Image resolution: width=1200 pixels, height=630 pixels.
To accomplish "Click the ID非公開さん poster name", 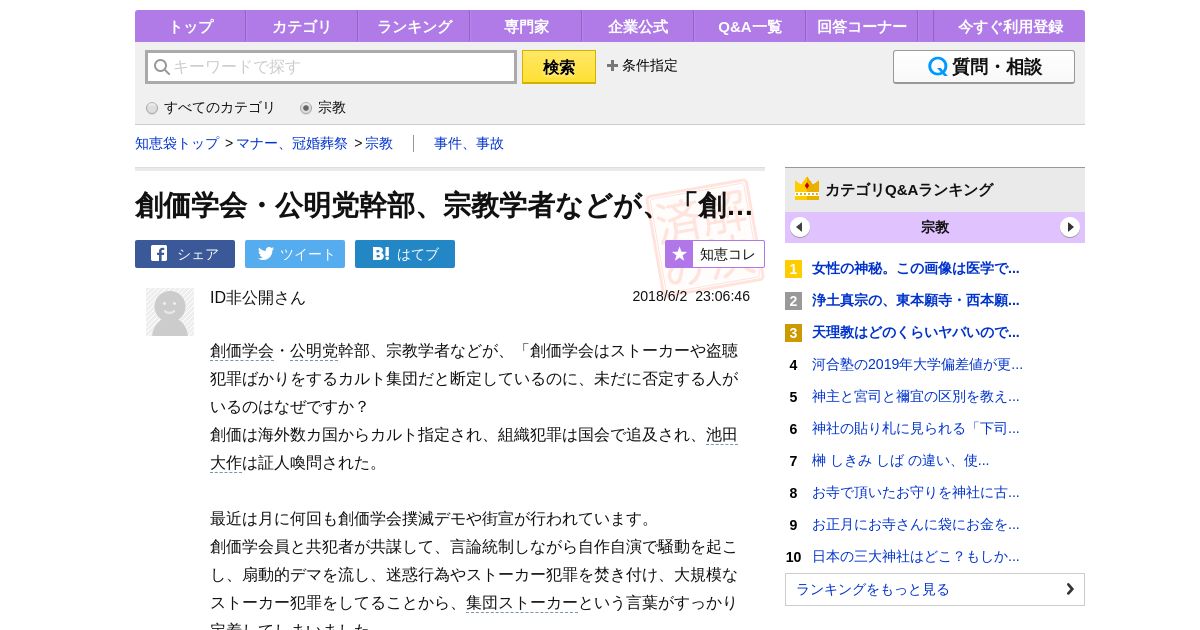I will 258,298.
